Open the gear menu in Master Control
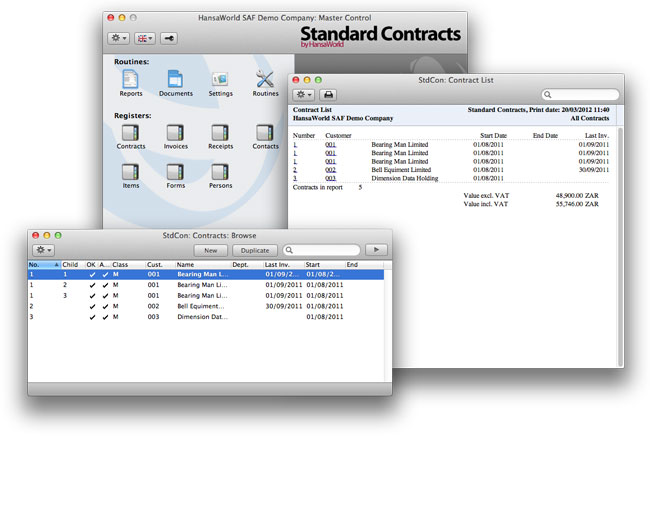This screenshot has height=505, width=650. pos(119,38)
